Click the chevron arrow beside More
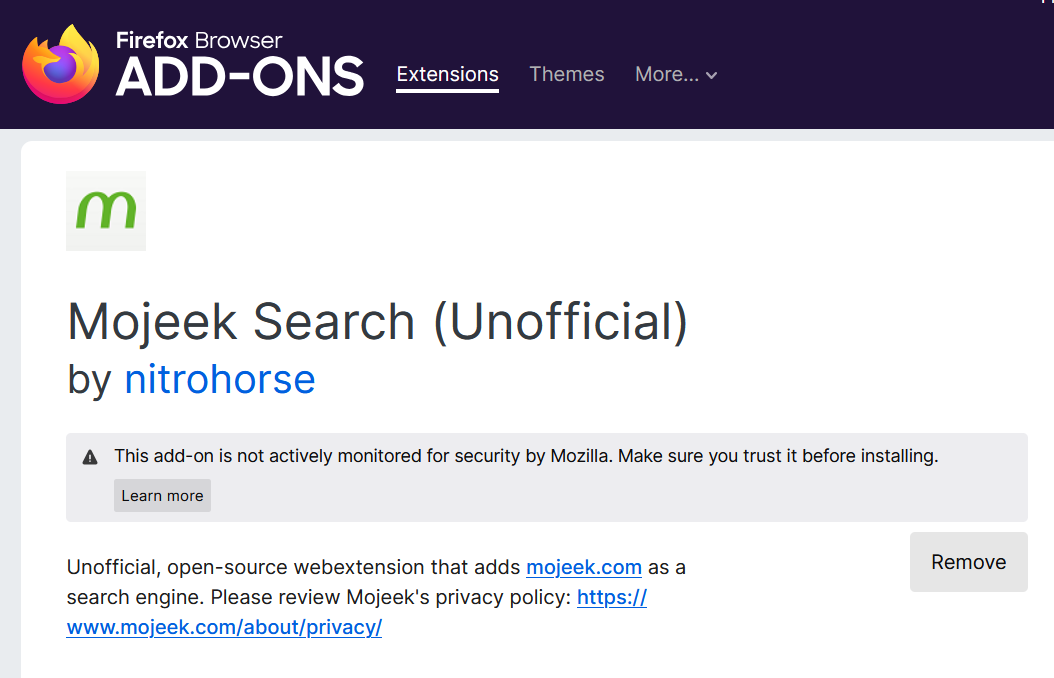 point(711,75)
